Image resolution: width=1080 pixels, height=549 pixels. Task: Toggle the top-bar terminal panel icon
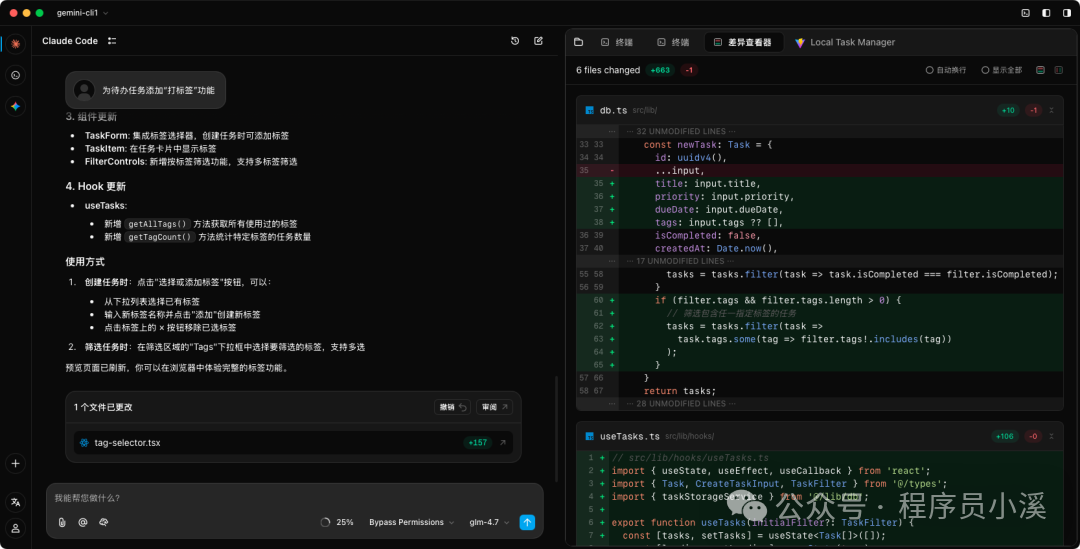click(1026, 13)
